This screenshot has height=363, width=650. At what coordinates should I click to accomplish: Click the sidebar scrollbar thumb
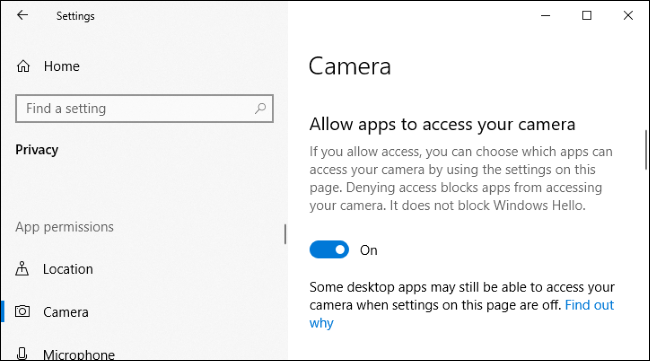(285, 234)
